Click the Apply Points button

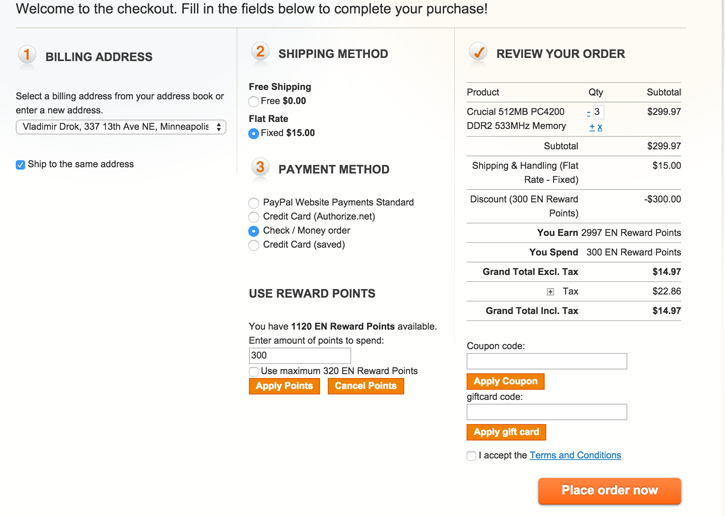point(284,386)
